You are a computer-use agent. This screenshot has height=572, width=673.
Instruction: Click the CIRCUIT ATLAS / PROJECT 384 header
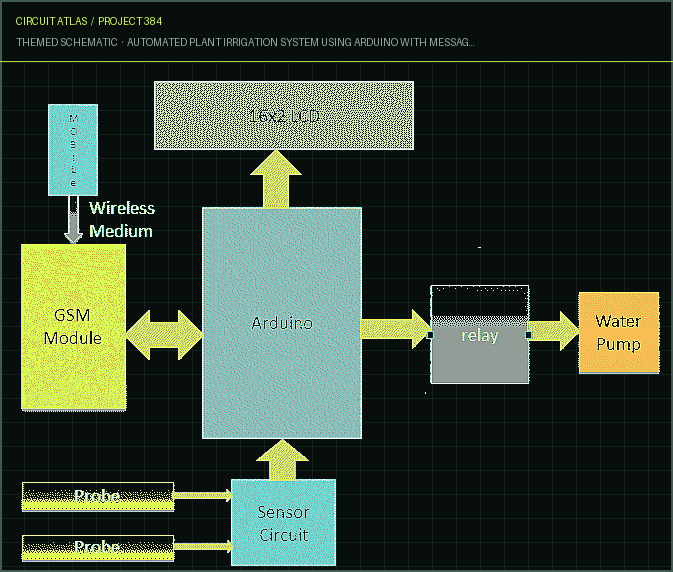click(89, 21)
